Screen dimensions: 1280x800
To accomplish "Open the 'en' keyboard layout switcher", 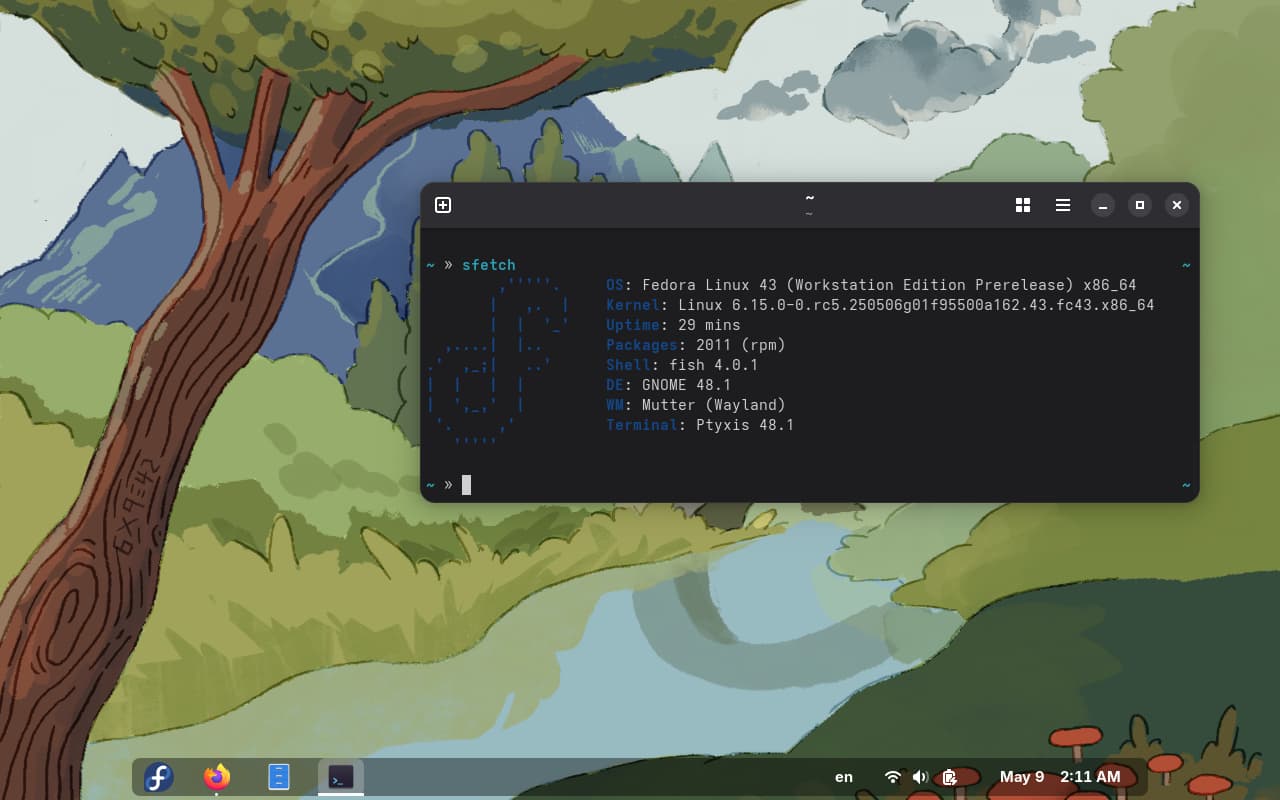I will (x=844, y=777).
